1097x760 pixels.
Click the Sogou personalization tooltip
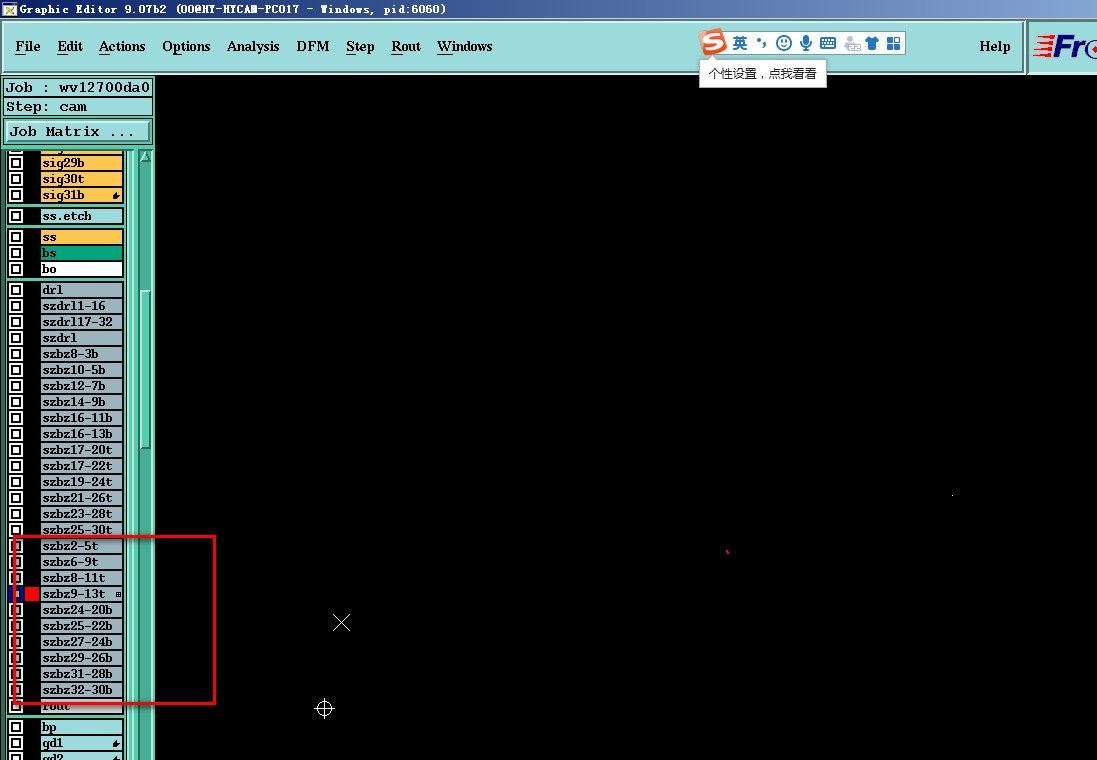pos(763,73)
